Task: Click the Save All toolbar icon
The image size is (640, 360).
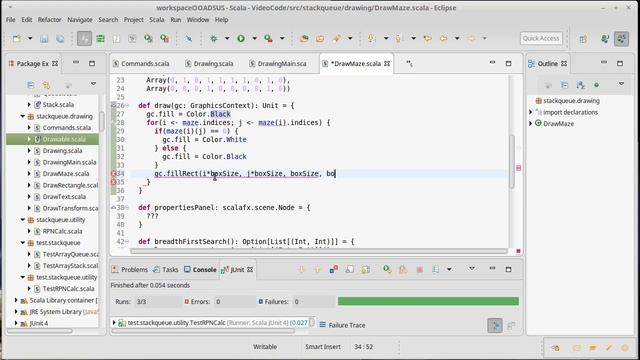Action: [x=60, y=38]
